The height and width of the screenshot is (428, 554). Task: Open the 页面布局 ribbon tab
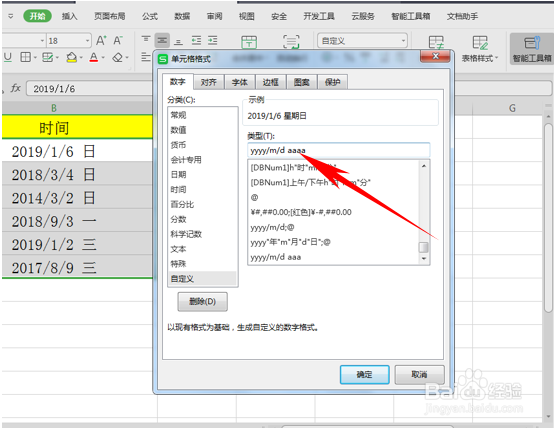[110, 16]
